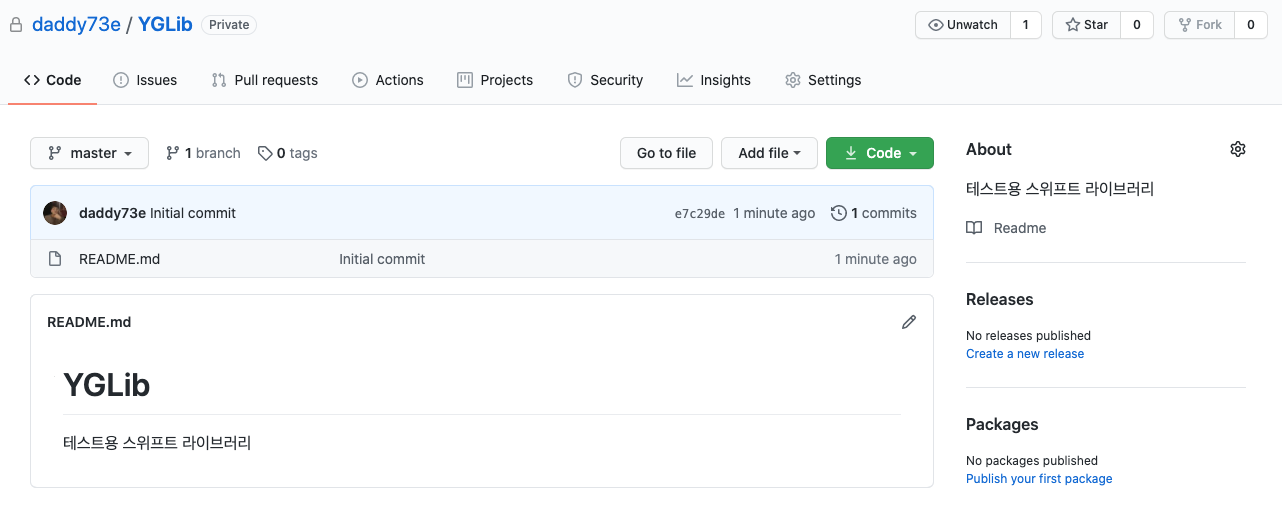Image resolution: width=1282 pixels, height=511 pixels.
Task: Open the green Code download dropdown
Action: coord(880,153)
